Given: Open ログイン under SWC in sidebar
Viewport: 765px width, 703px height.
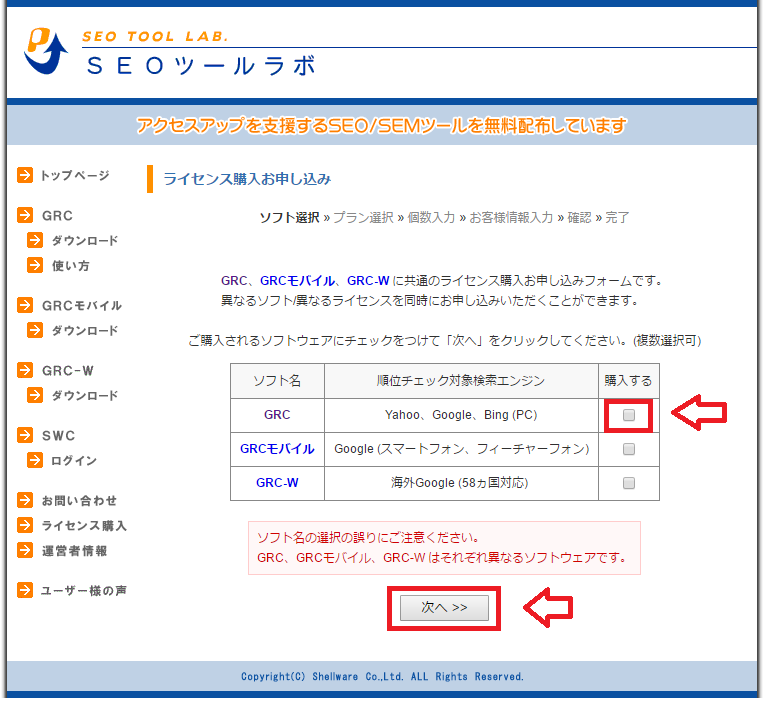Looking at the screenshot, I should tap(74, 461).
